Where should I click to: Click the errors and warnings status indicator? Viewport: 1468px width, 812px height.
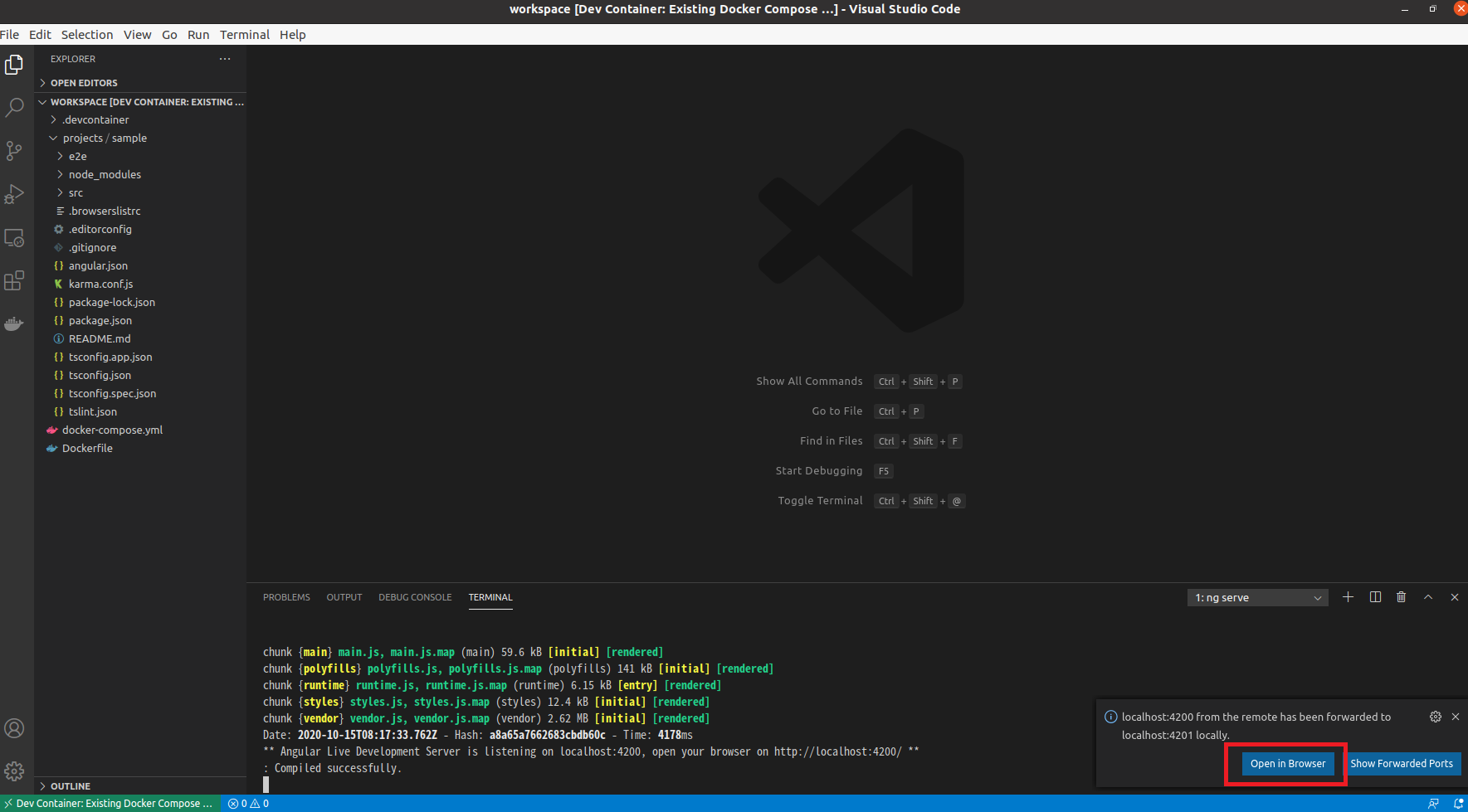point(248,804)
